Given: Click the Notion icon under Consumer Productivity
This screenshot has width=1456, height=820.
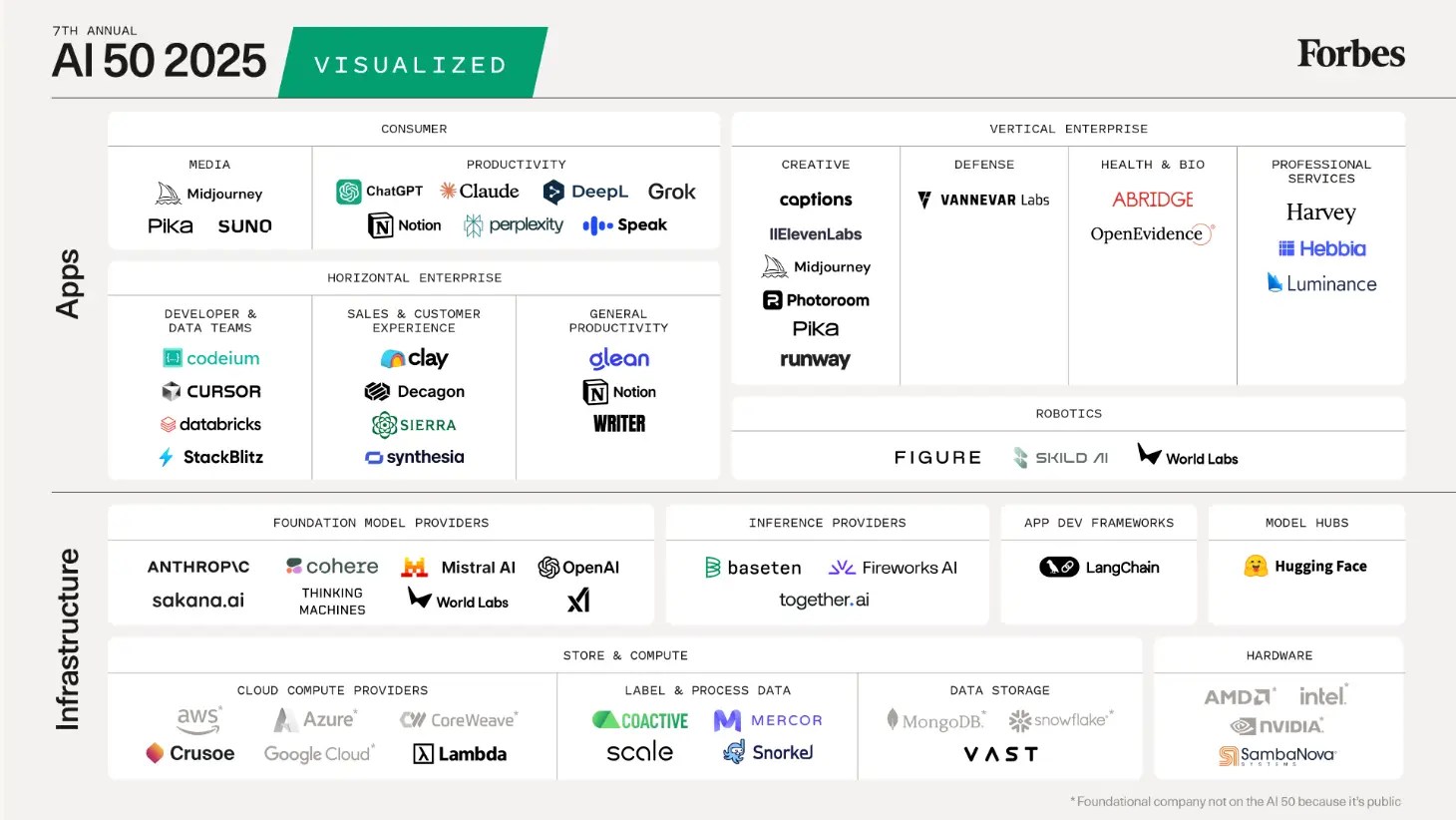Looking at the screenshot, I should (x=380, y=226).
